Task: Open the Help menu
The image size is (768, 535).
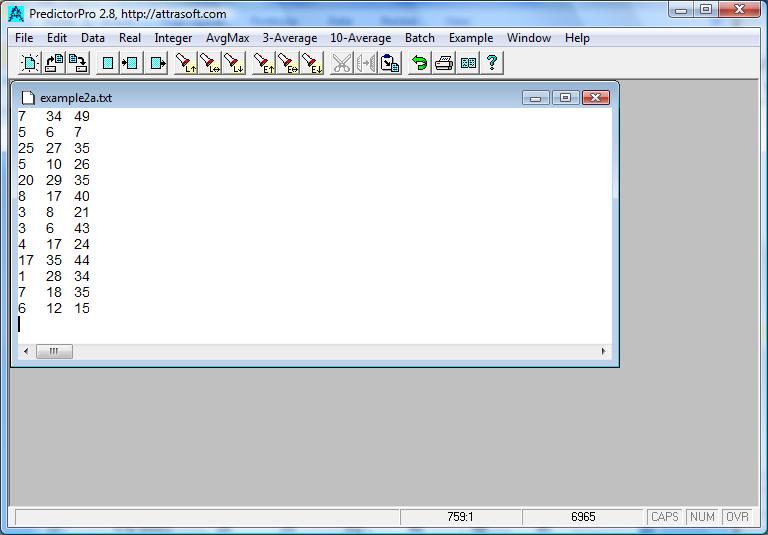Action: (x=577, y=38)
